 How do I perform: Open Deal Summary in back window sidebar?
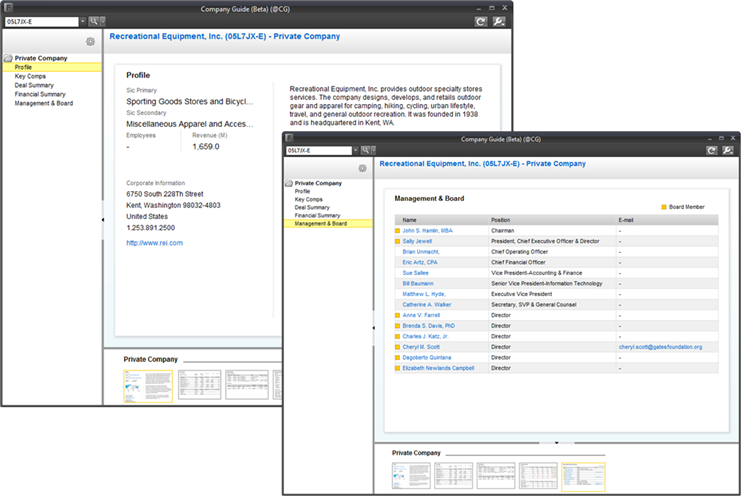tap(34, 85)
